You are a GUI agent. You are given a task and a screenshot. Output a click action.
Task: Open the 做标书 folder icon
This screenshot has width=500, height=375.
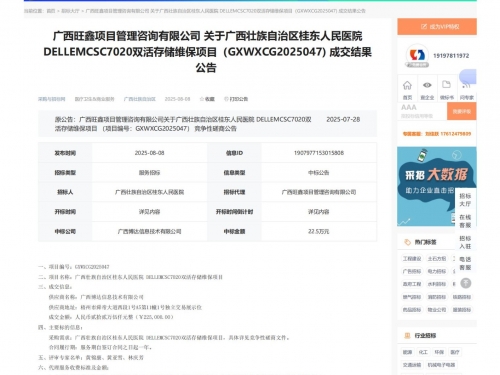pos(446,85)
